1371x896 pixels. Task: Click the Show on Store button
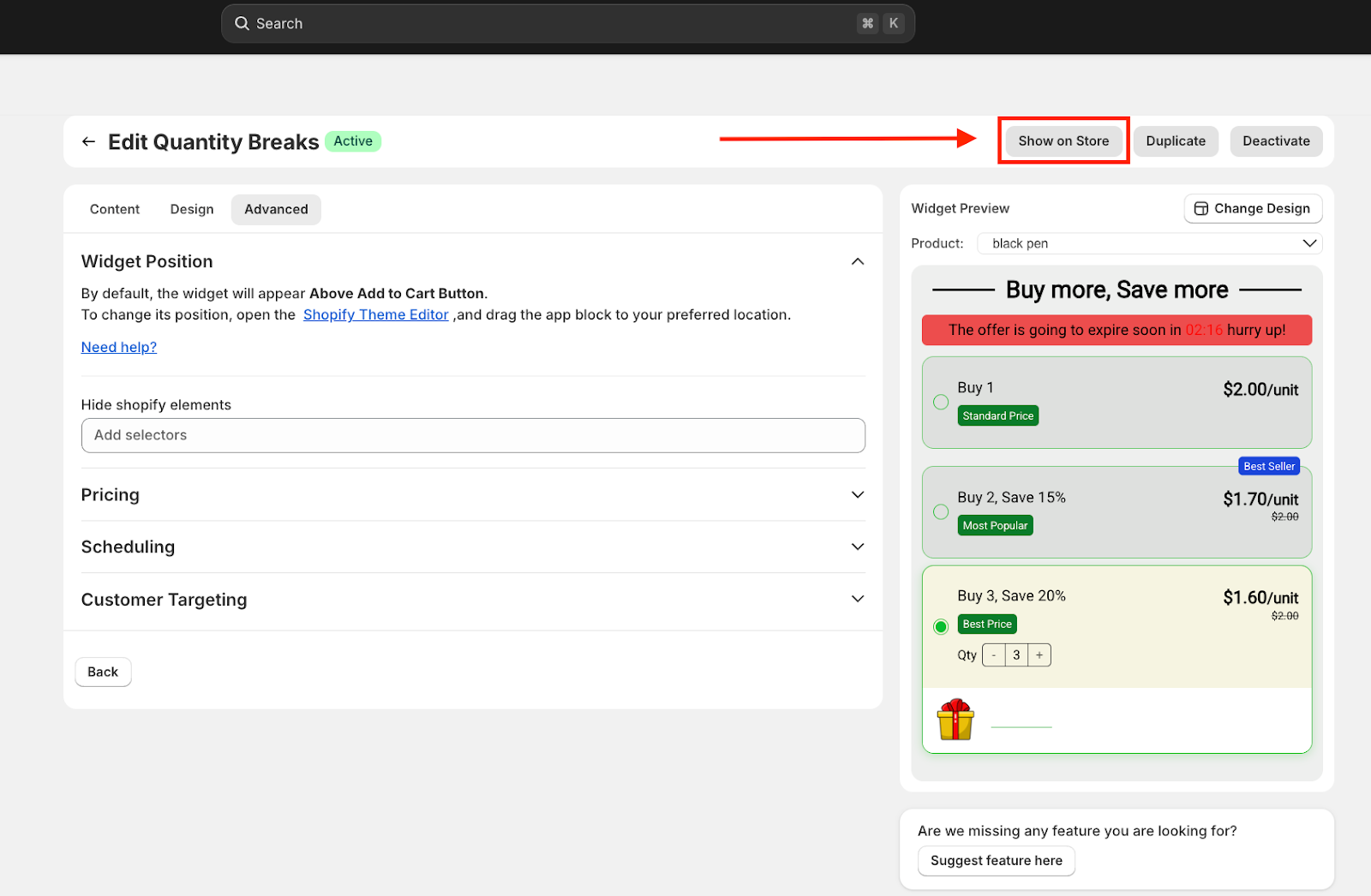(1063, 141)
